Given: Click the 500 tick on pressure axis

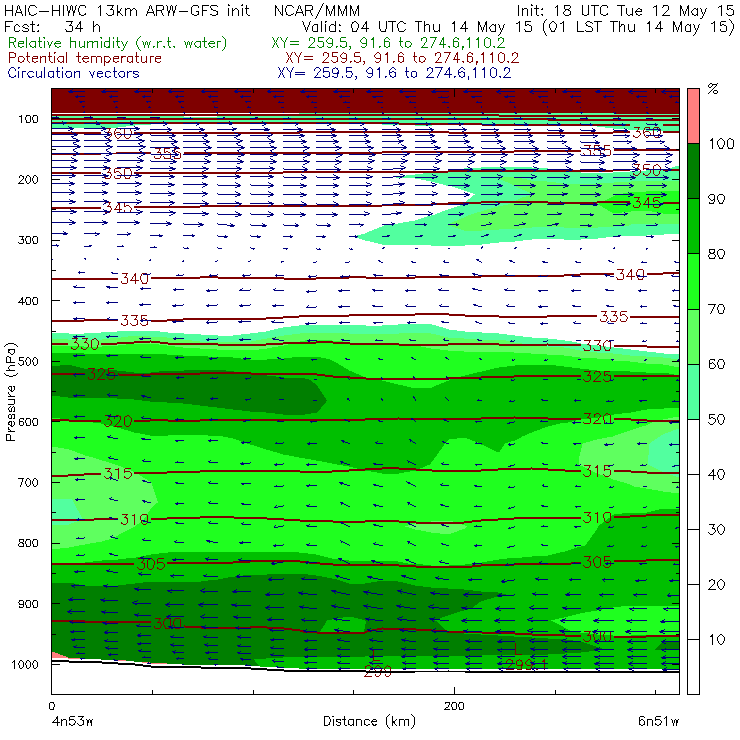Looking at the screenshot, I should coord(28,362).
